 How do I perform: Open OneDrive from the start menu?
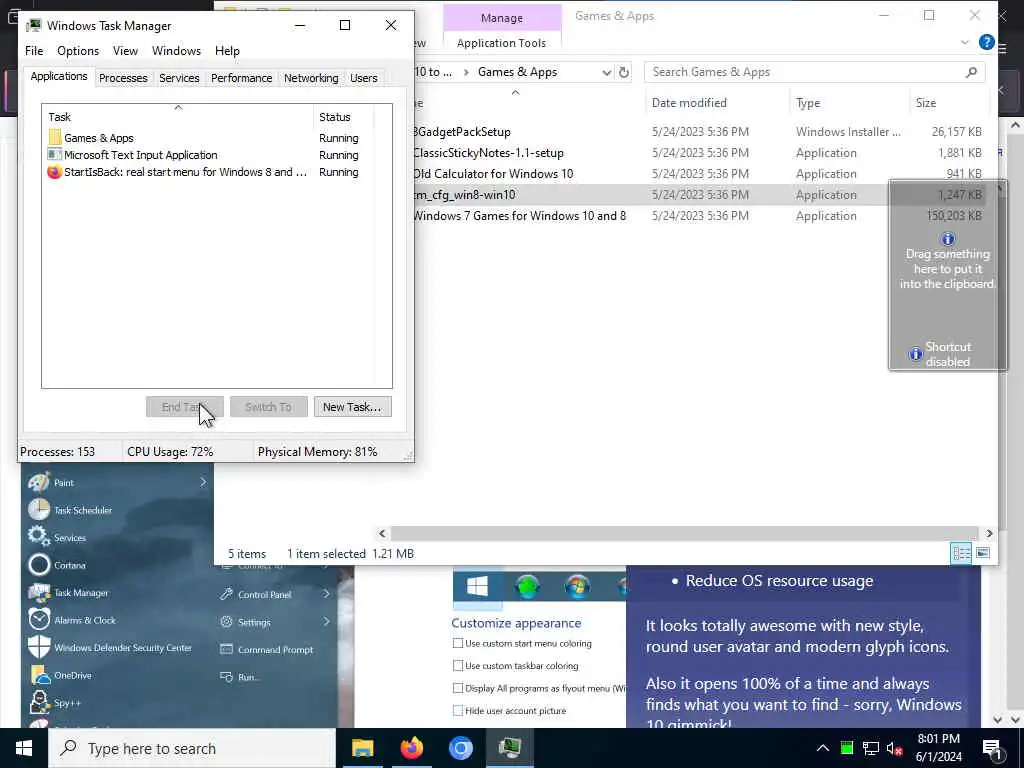click(x=72, y=675)
